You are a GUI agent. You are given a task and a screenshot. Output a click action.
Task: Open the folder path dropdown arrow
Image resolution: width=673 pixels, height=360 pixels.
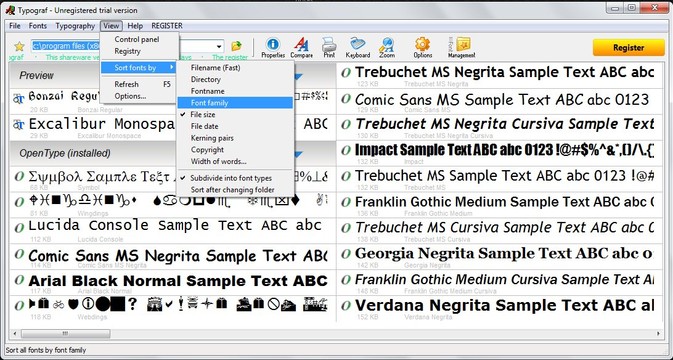219,46
